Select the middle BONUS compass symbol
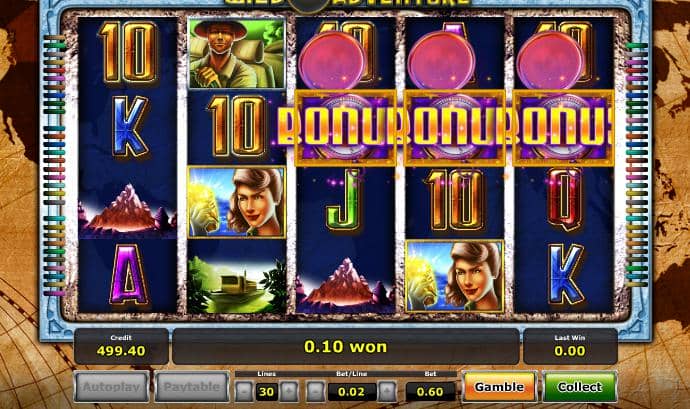 pos(454,128)
